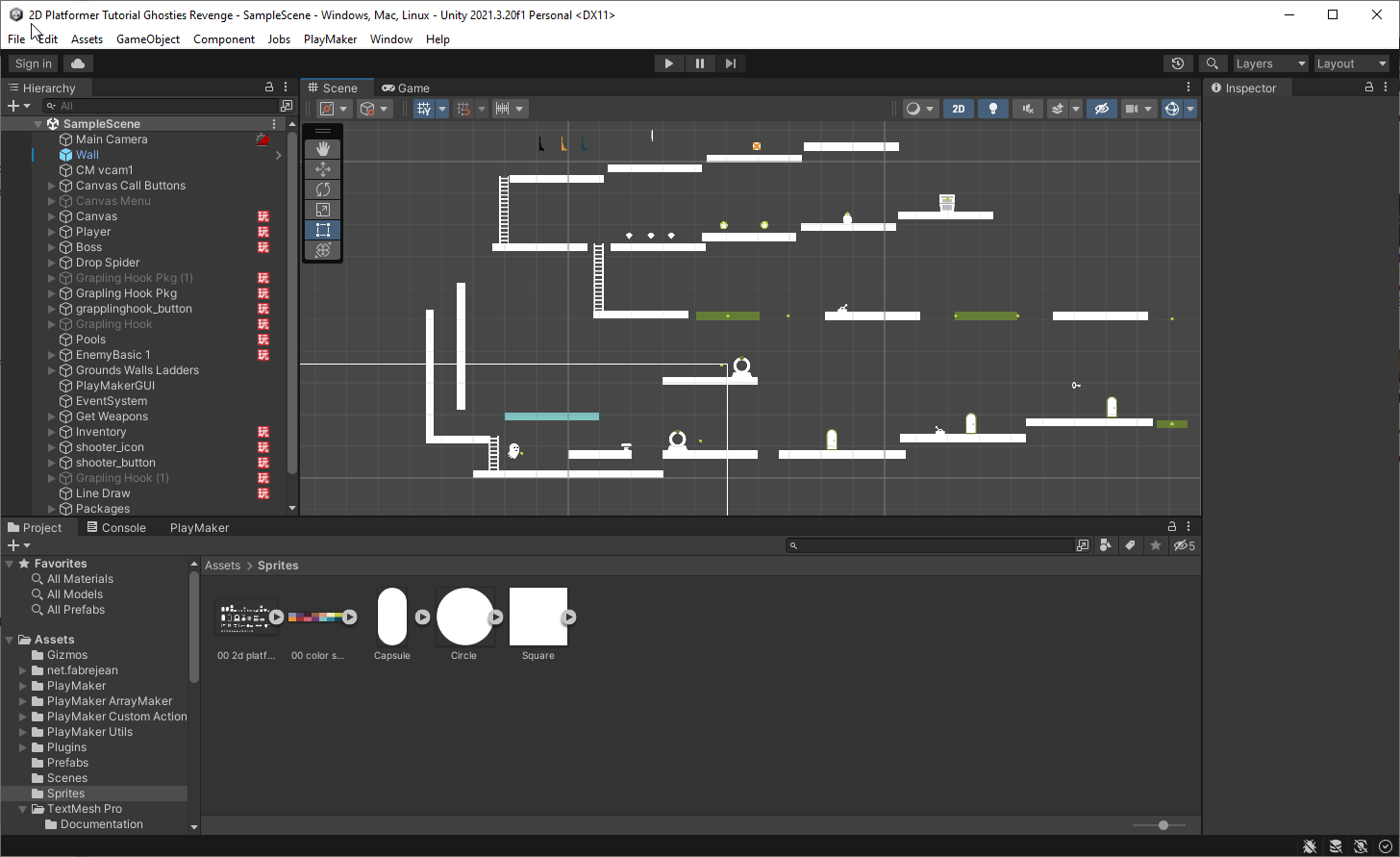Select the Circle sprite thumbnail
Image resolution: width=1400 pixels, height=857 pixels.
click(x=465, y=617)
